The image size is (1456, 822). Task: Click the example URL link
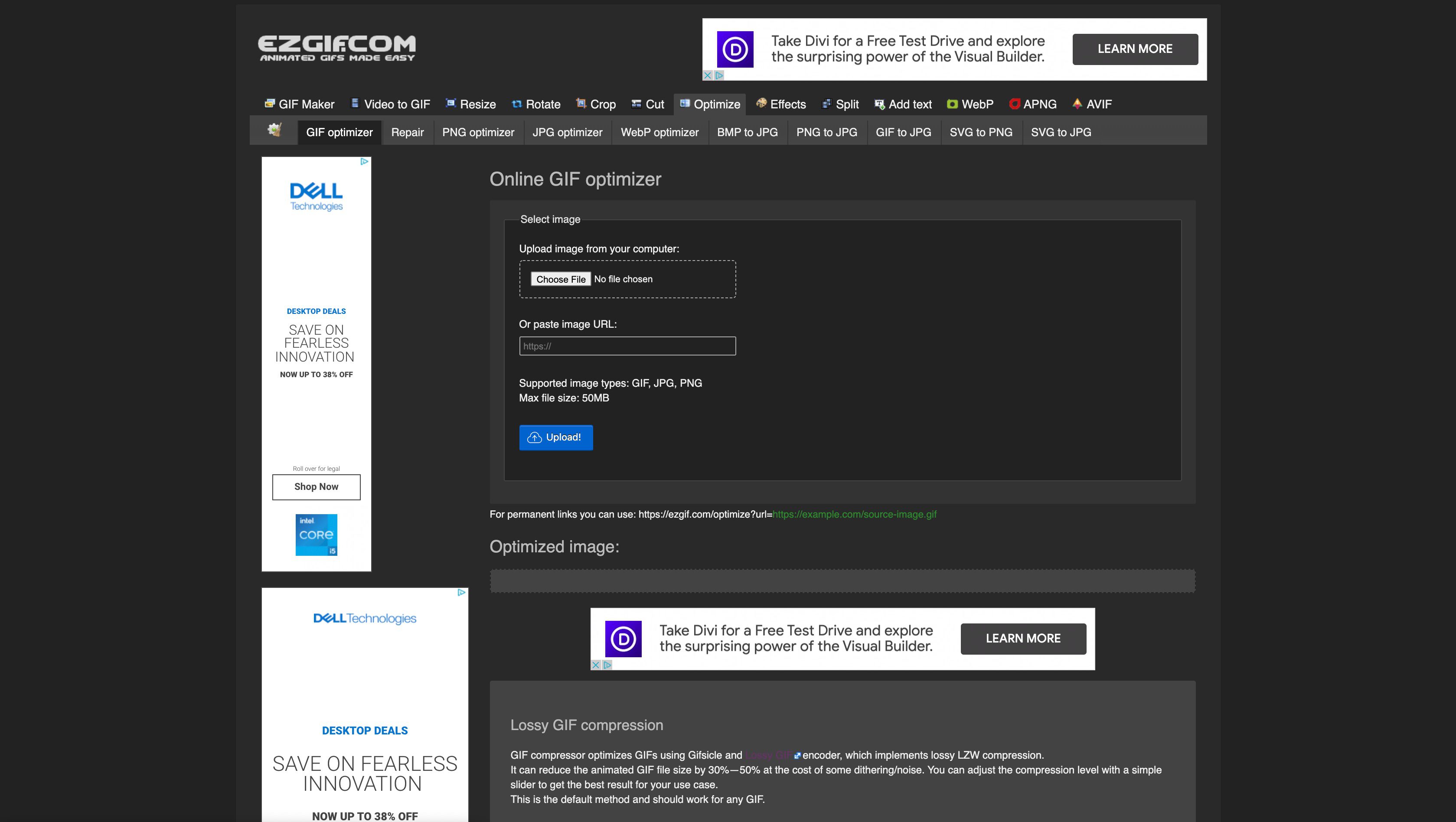(854, 514)
